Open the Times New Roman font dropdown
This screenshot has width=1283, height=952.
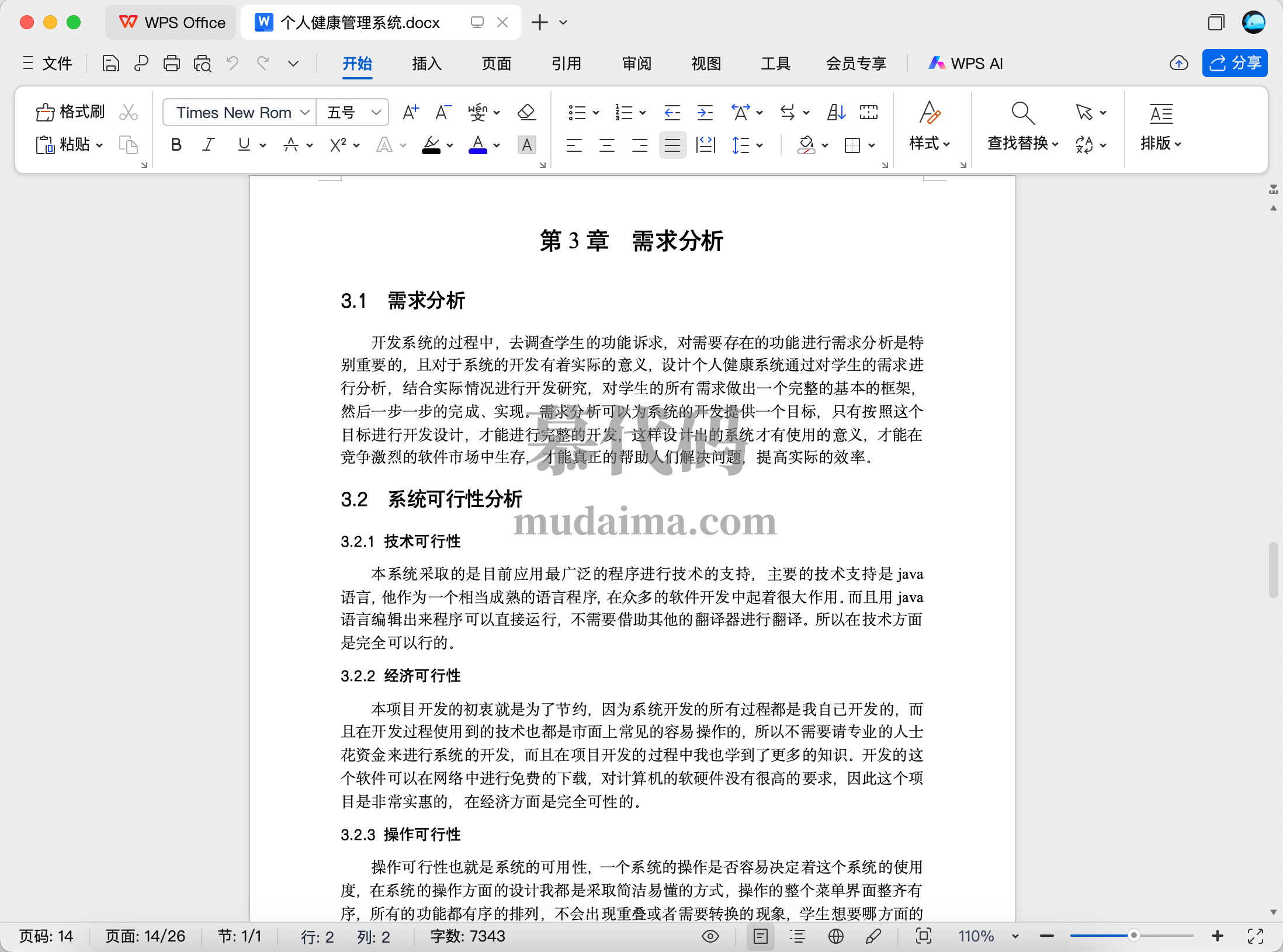point(304,112)
